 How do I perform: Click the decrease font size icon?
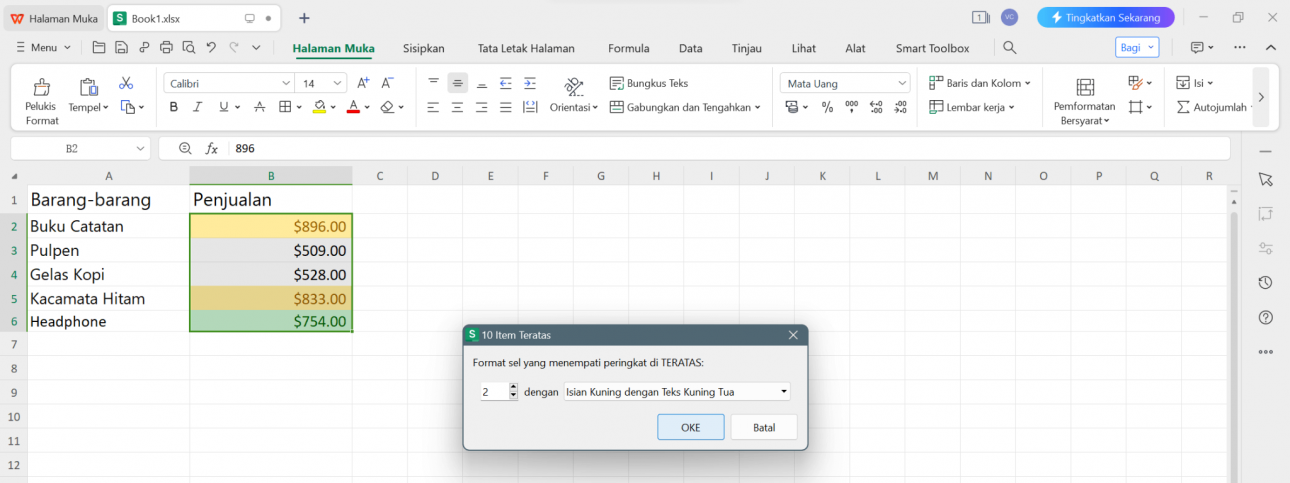388,83
